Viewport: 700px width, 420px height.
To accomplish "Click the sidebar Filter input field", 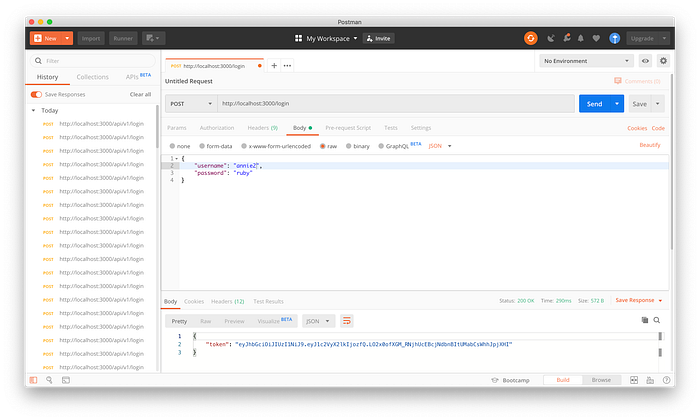I will (x=93, y=61).
